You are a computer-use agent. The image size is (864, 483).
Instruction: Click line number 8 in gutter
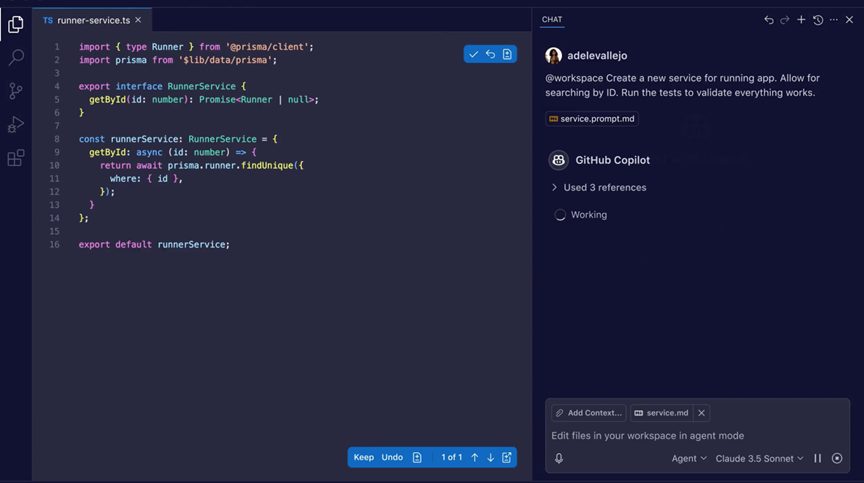57,139
